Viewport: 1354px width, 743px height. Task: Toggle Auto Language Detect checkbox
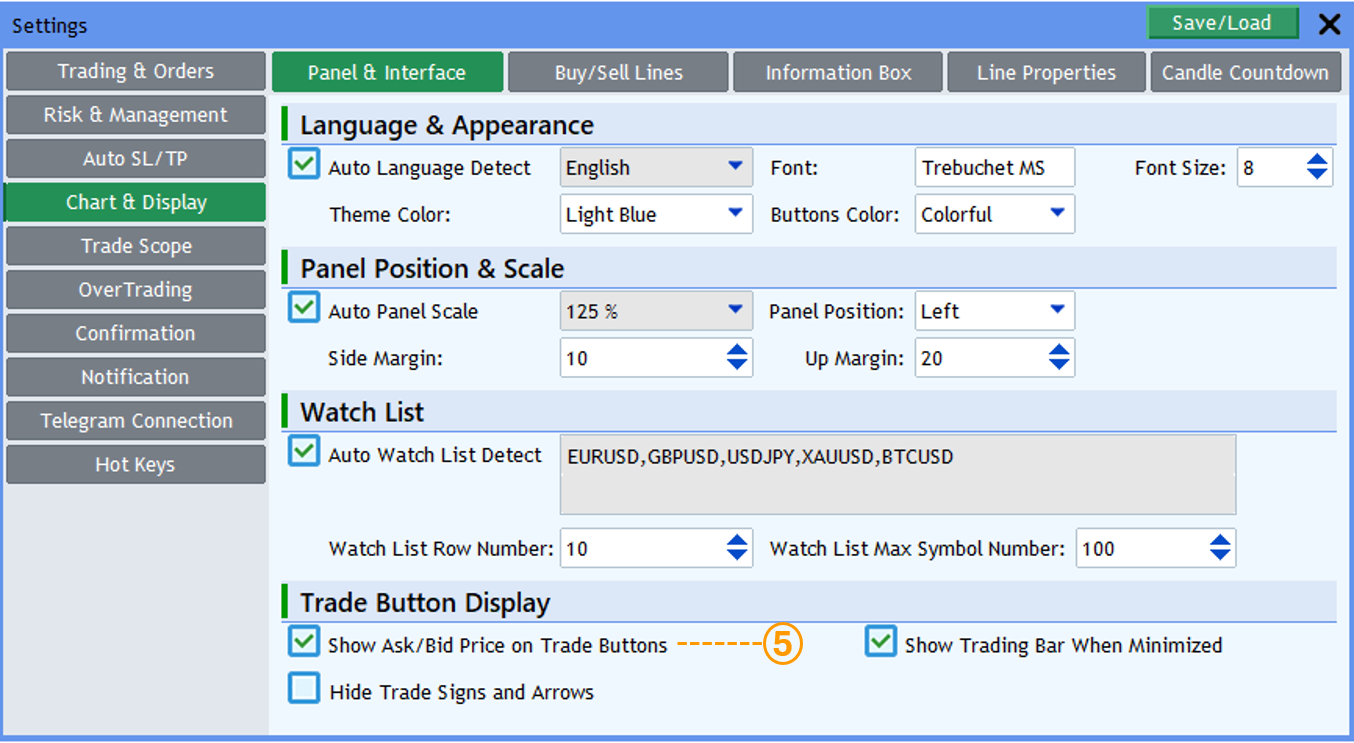[x=304, y=164]
